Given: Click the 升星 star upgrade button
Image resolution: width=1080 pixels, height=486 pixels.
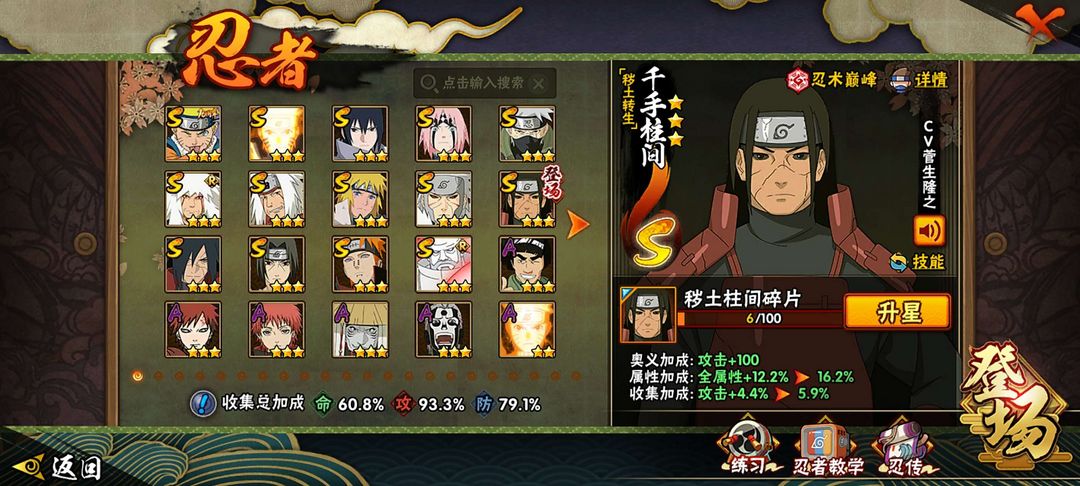Looking at the screenshot, I should pos(897,312).
